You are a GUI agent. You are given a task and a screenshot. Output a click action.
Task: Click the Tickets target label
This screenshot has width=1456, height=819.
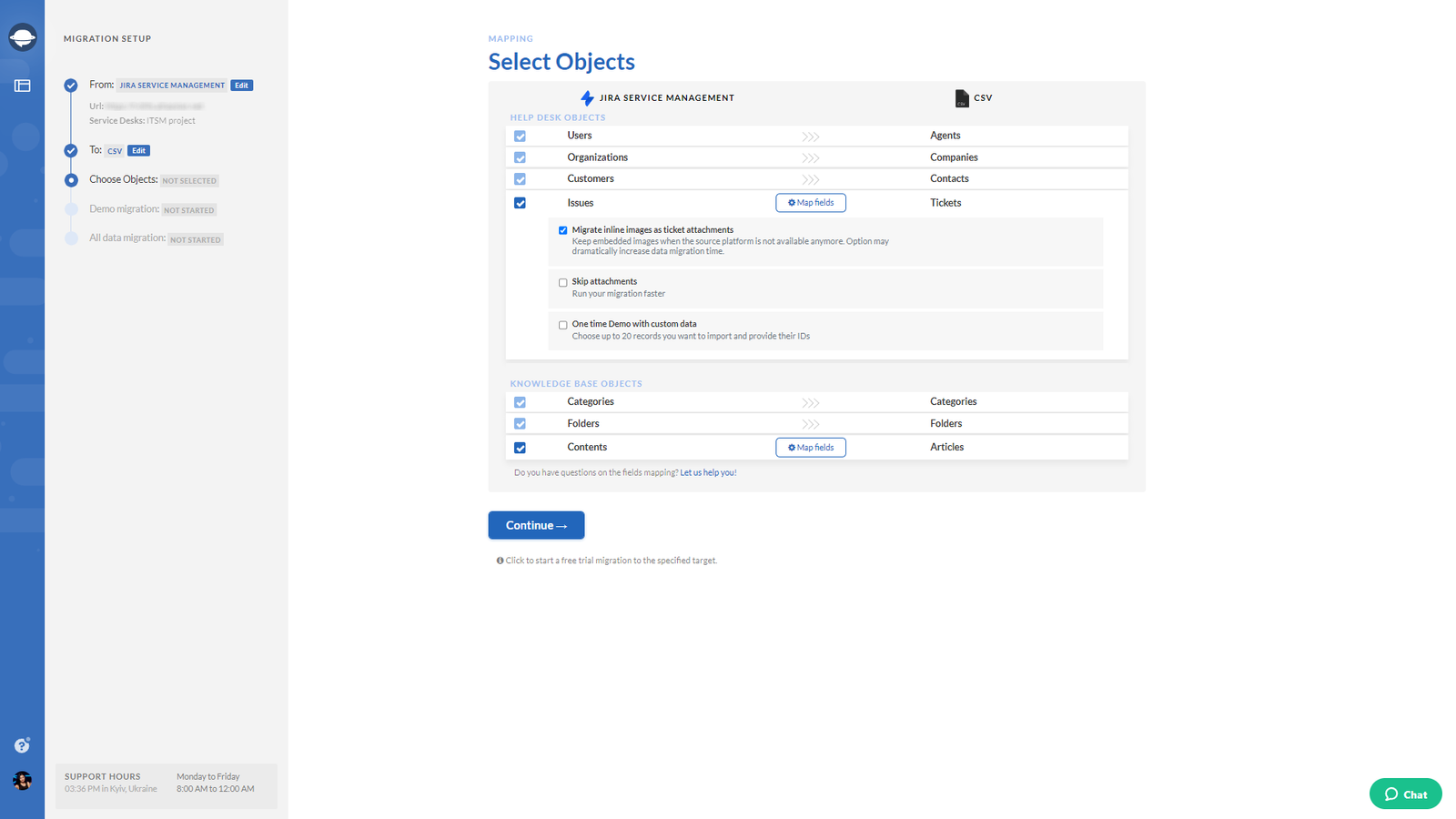tap(945, 203)
